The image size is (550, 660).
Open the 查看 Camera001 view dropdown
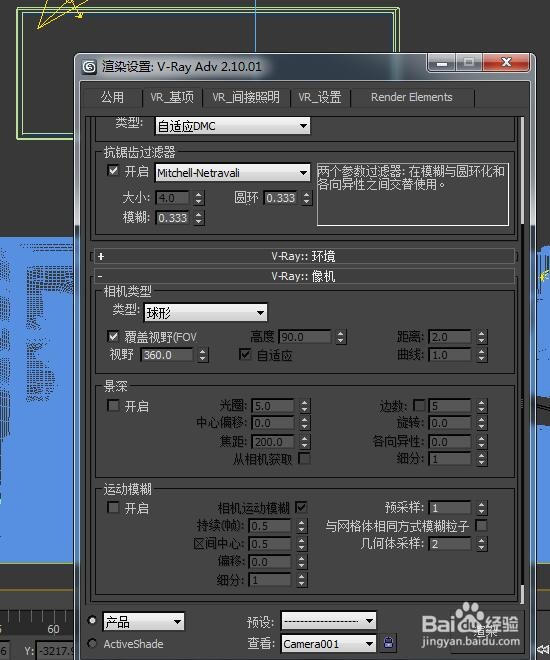pyautogui.click(x=329, y=644)
